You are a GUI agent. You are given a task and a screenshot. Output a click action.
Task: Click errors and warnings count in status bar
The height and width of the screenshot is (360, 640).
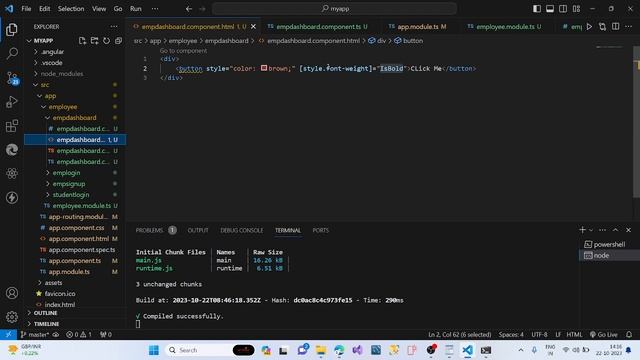pos(79,334)
